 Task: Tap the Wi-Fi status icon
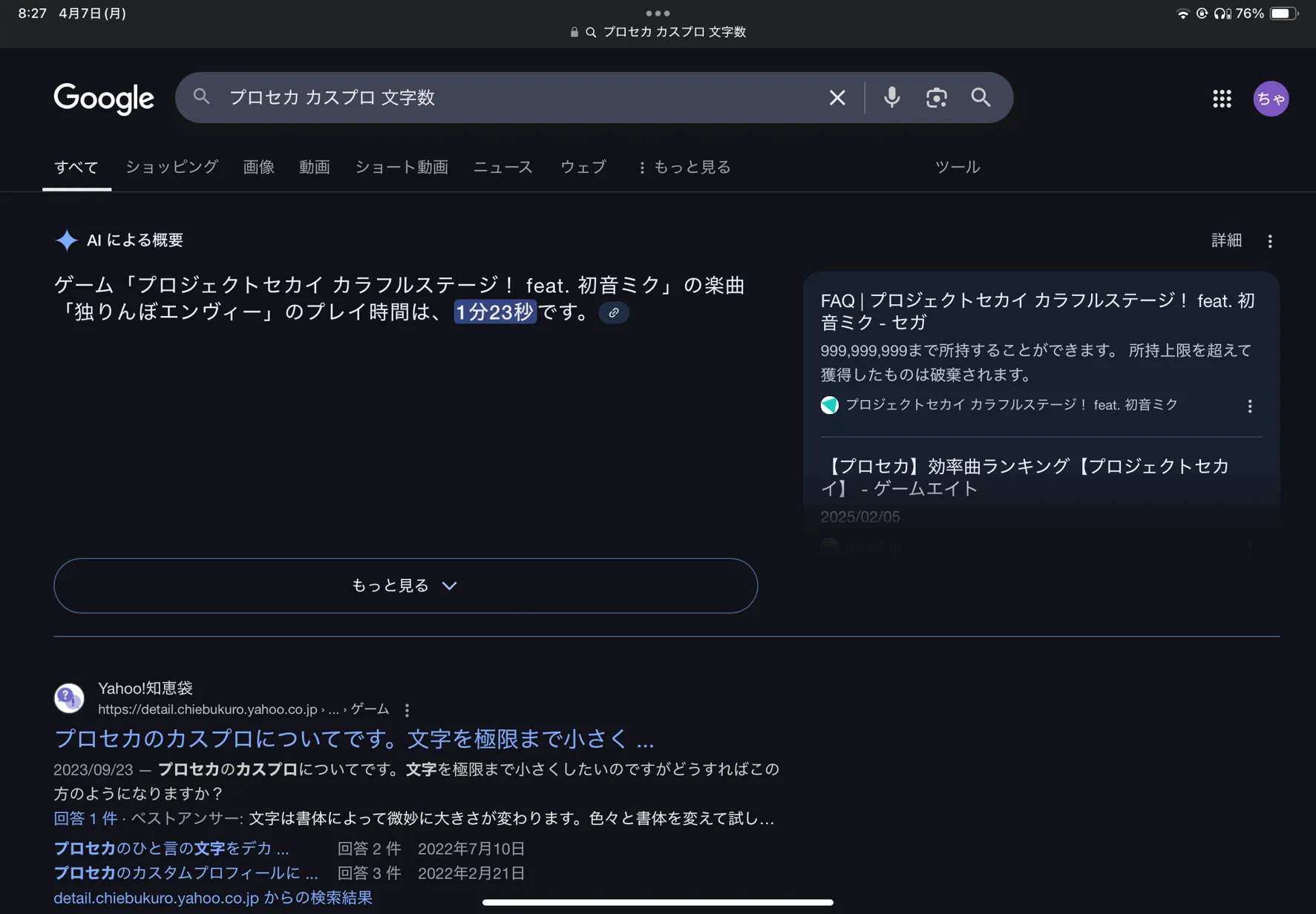1182,13
